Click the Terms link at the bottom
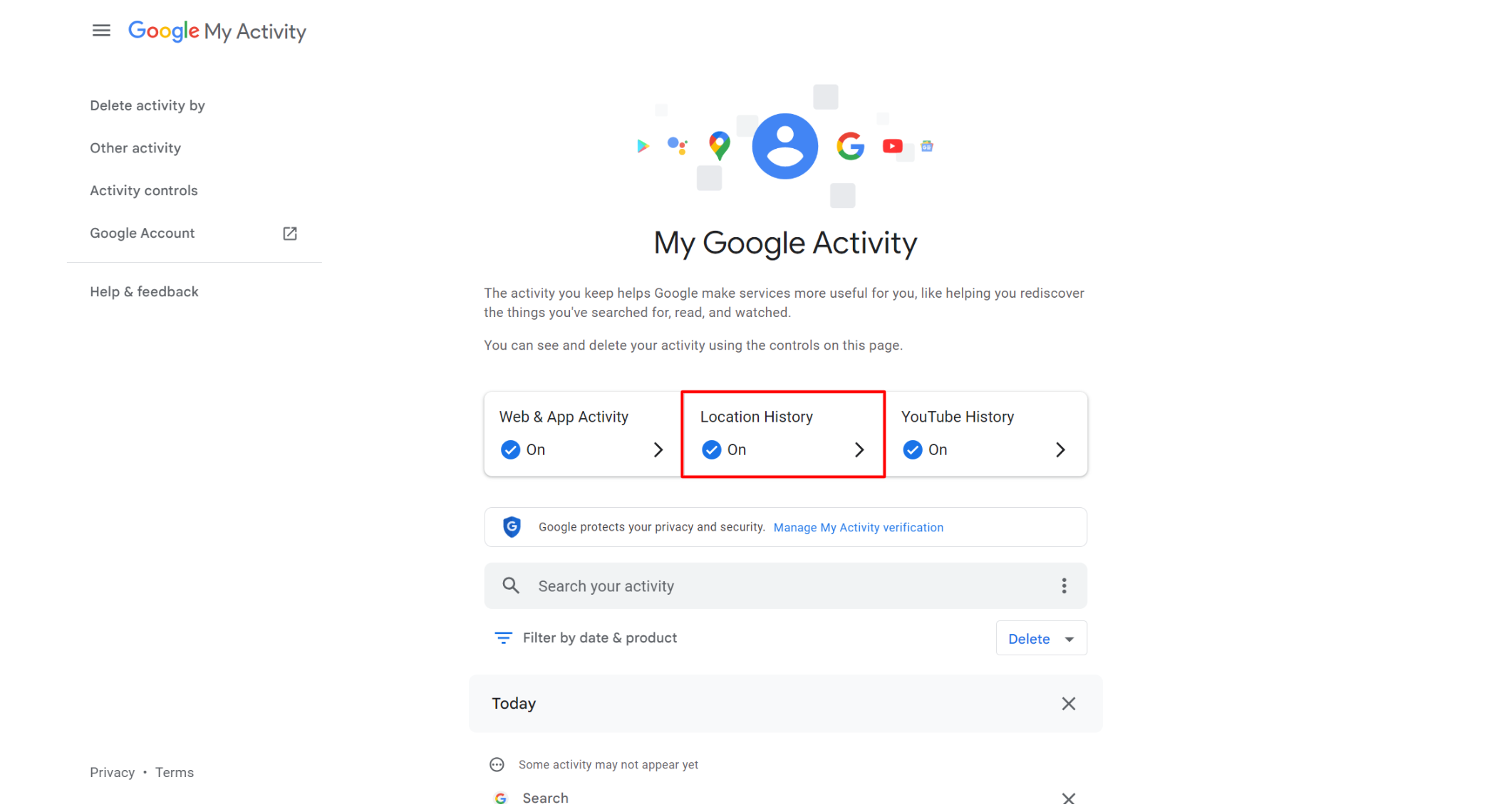 (175, 772)
